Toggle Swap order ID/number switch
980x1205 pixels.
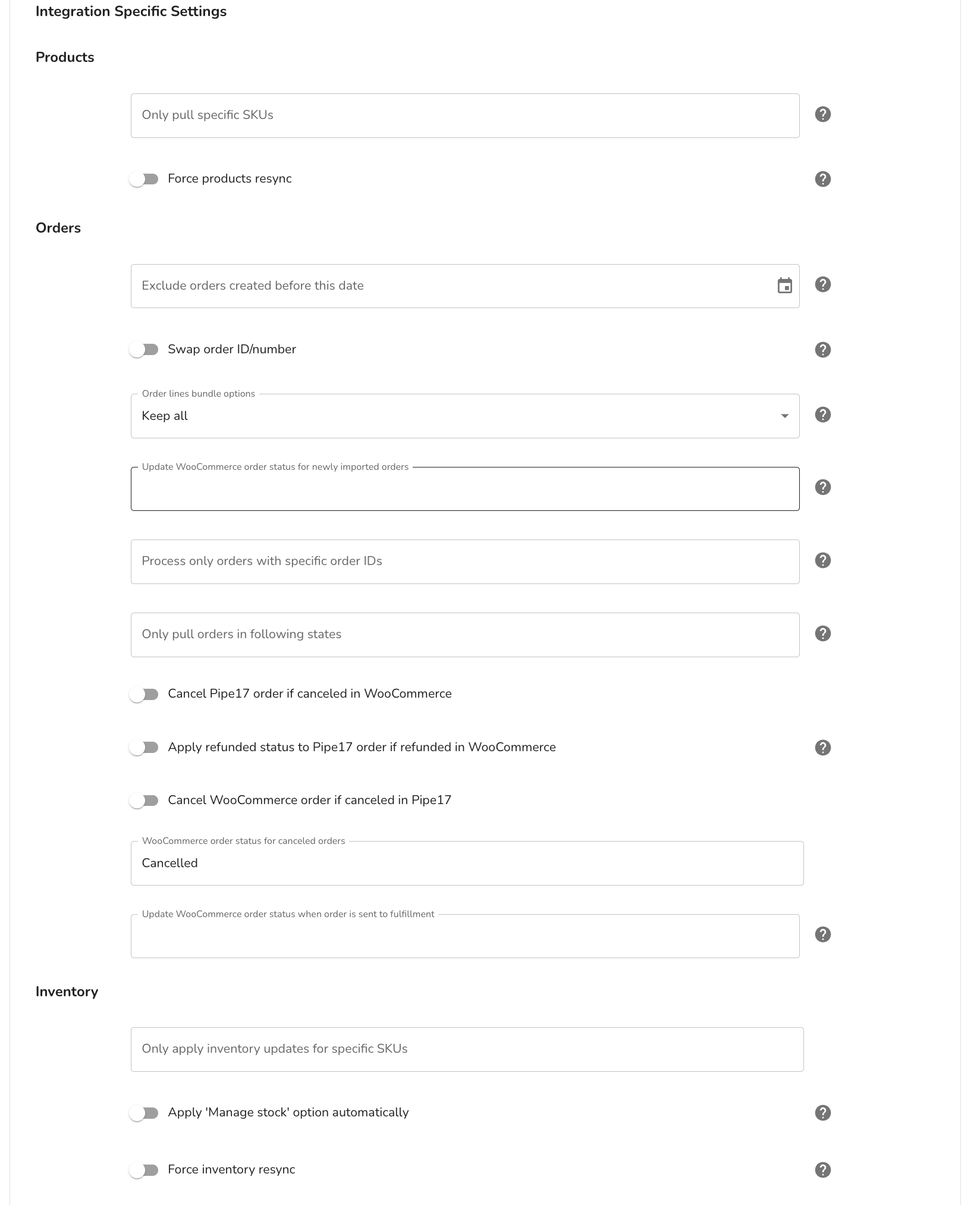coord(144,350)
